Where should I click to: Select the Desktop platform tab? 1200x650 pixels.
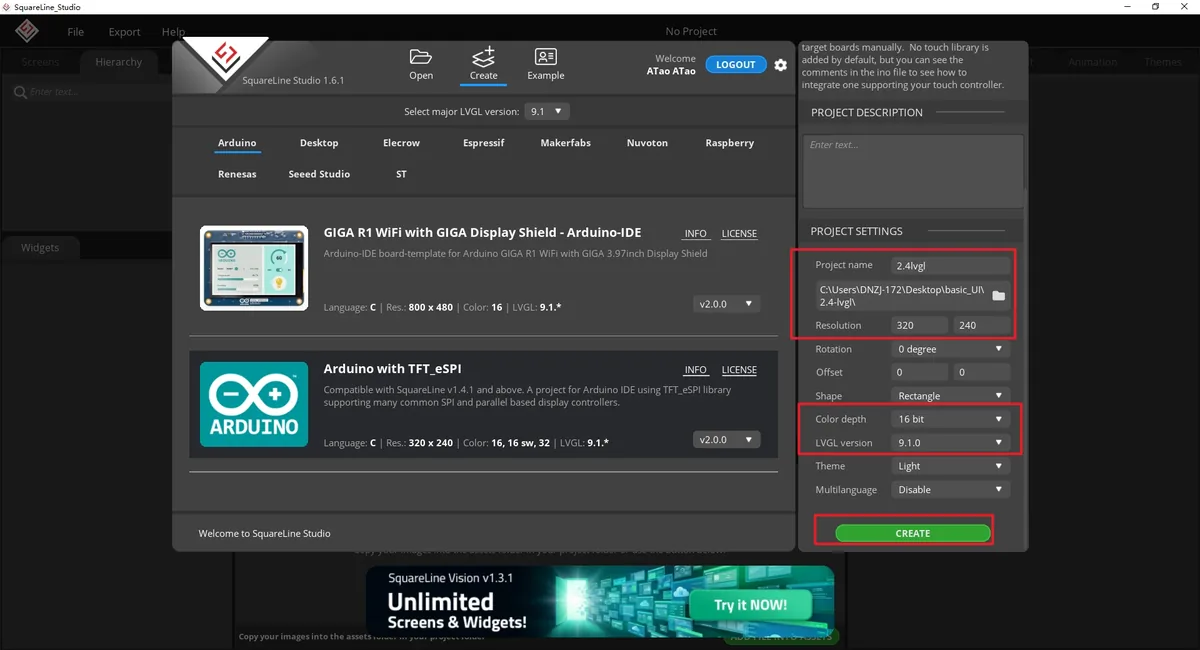(x=319, y=143)
